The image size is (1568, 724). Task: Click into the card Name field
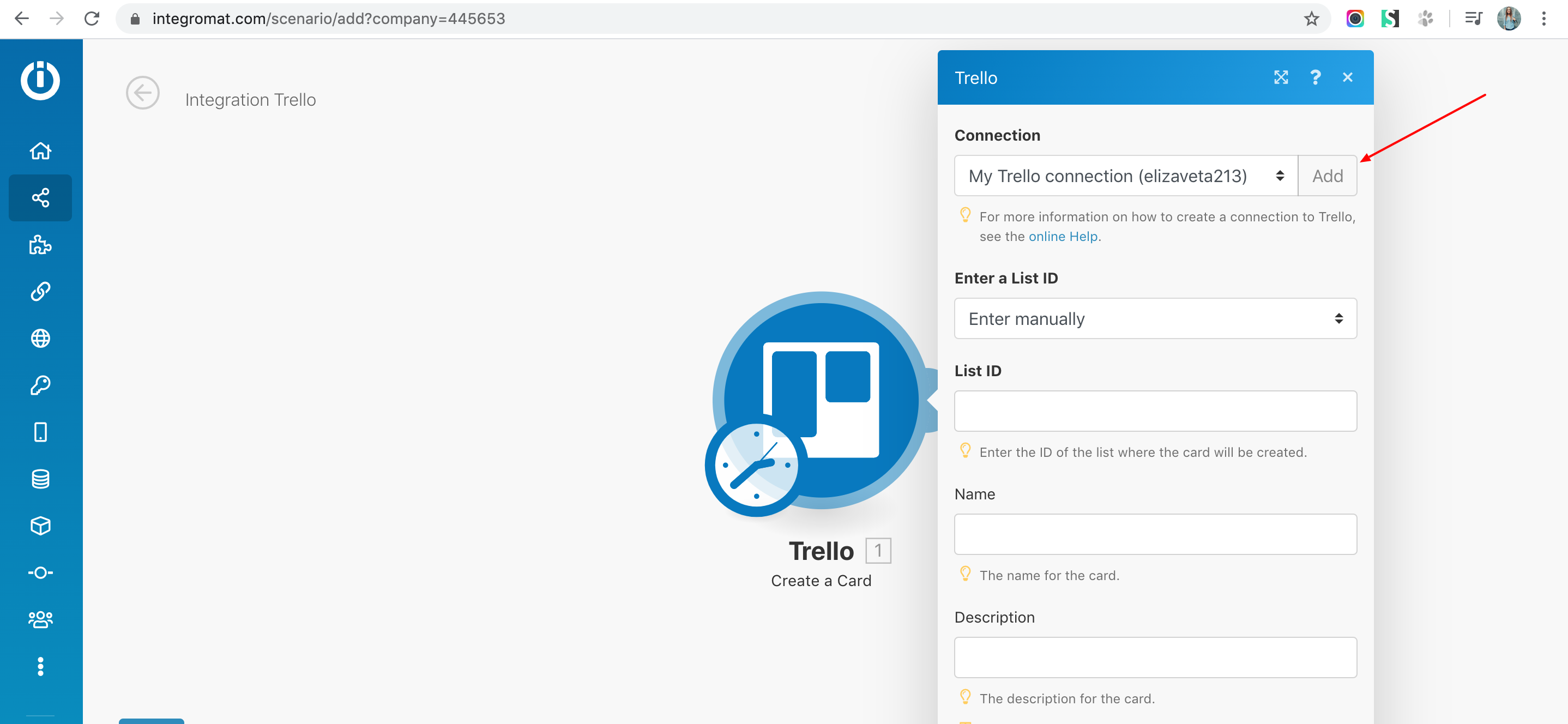(x=1155, y=534)
